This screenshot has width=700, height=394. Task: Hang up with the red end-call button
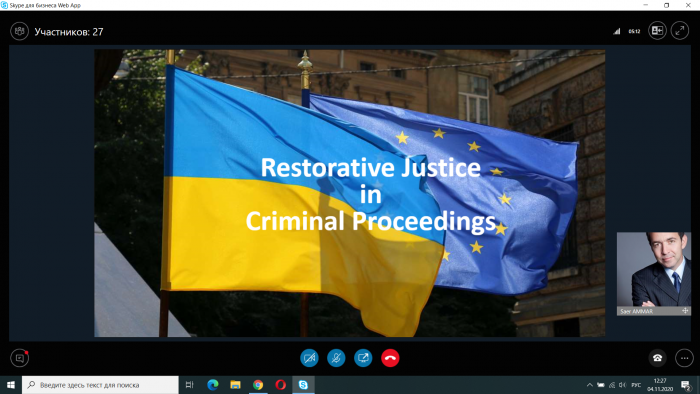click(390, 358)
